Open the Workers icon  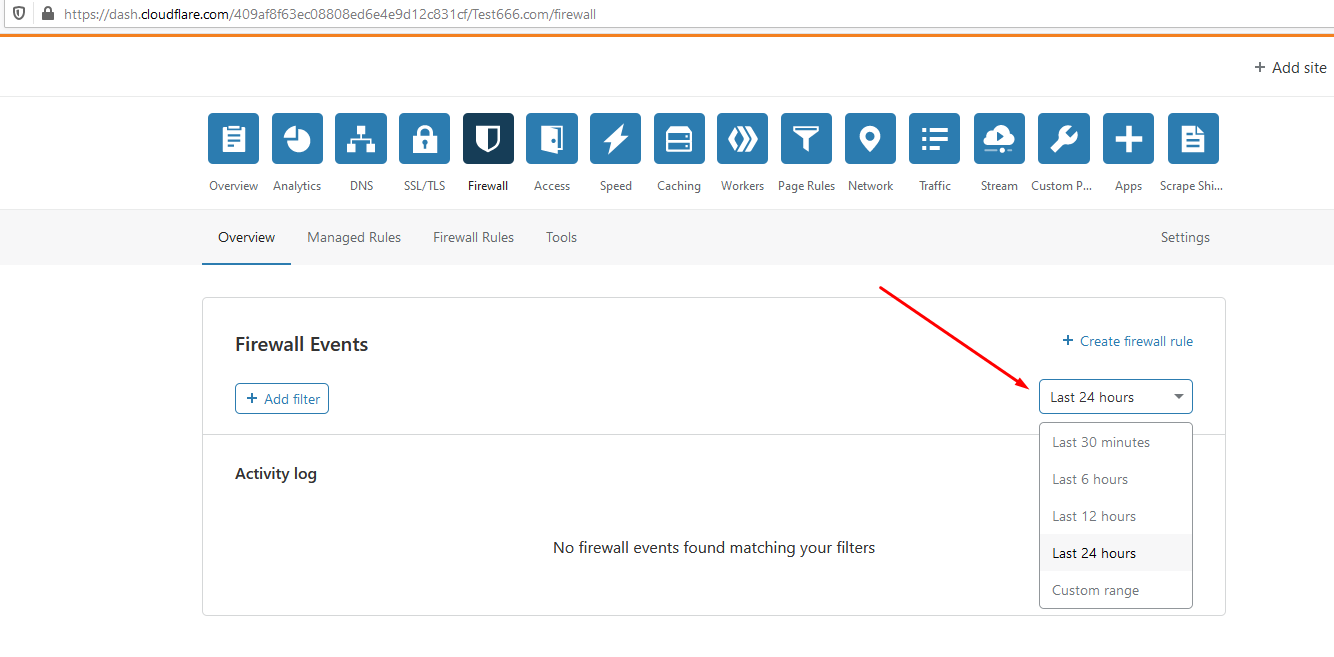point(742,138)
